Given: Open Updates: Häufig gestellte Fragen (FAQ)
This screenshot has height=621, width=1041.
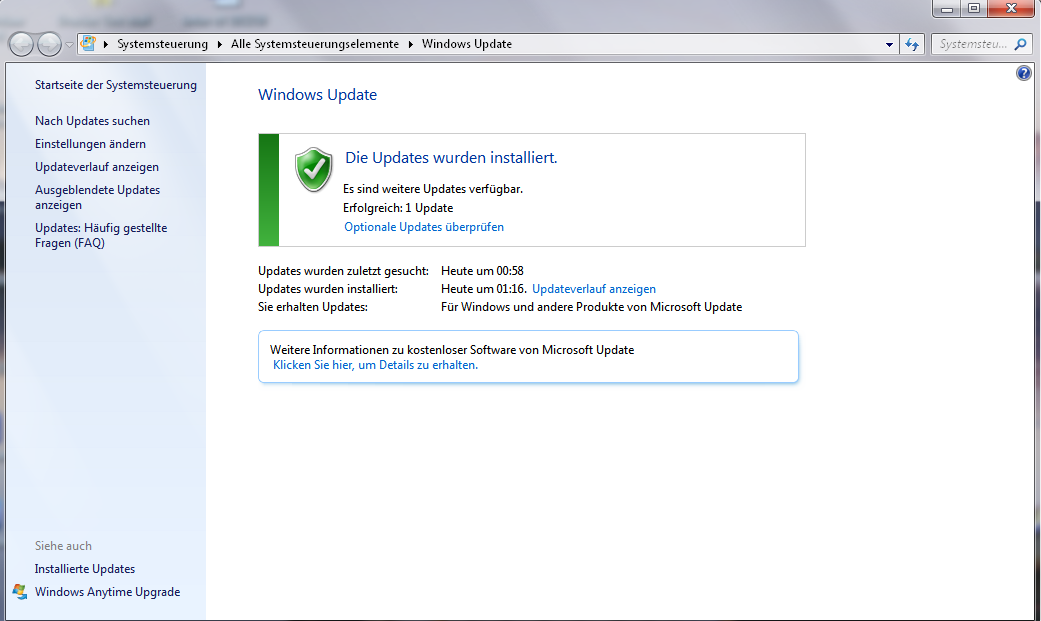Looking at the screenshot, I should pyautogui.click(x=101, y=235).
